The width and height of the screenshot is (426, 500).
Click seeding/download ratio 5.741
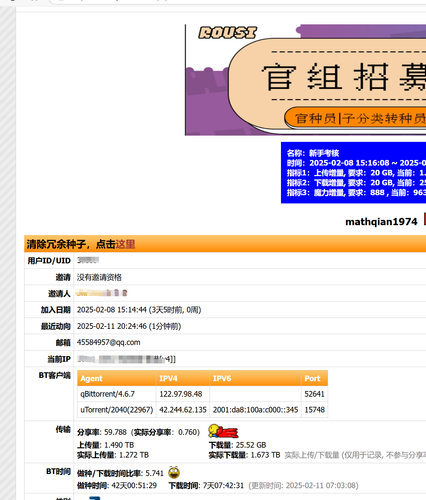(x=155, y=473)
